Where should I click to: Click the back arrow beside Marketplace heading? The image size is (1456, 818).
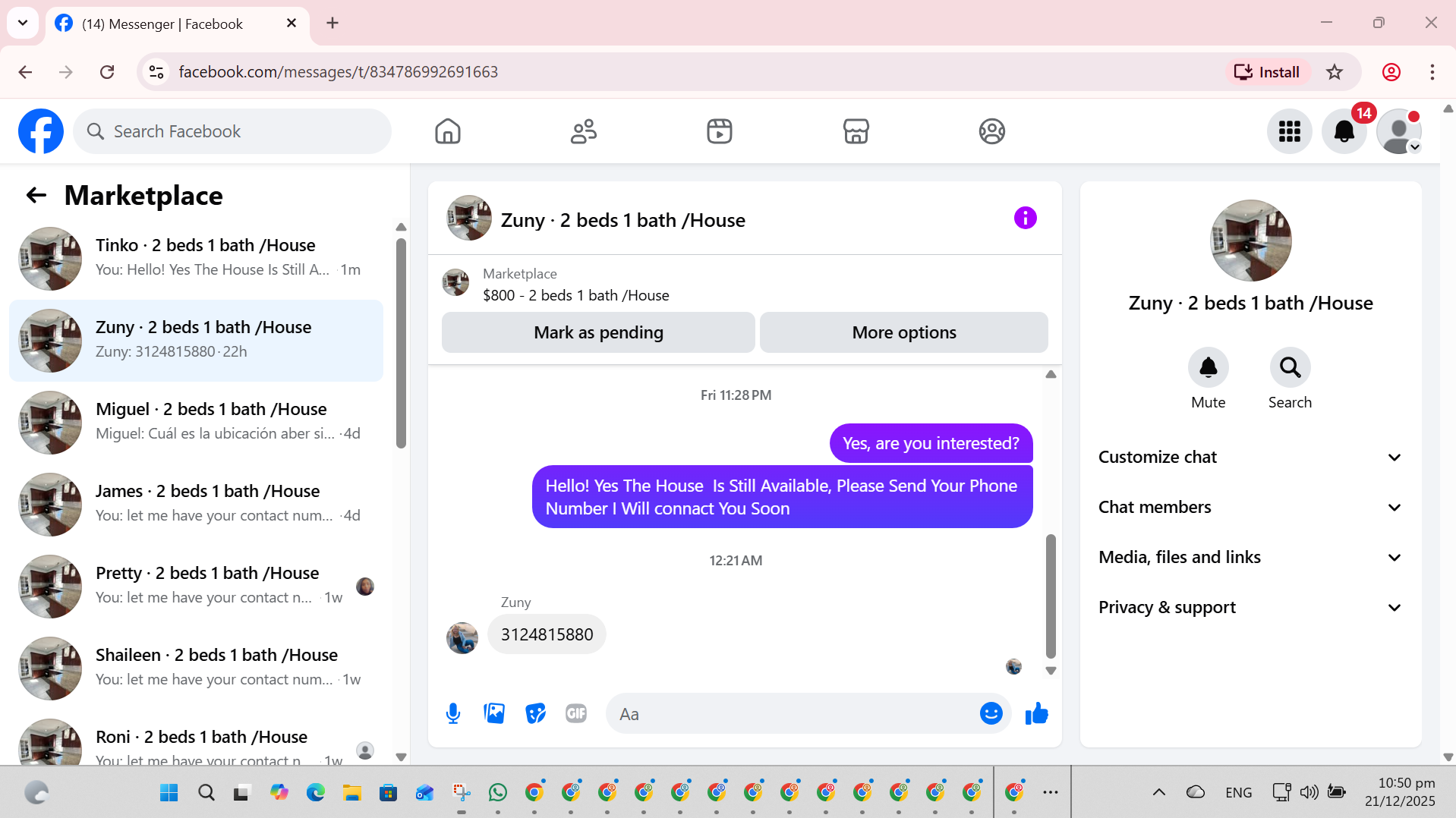36,195
